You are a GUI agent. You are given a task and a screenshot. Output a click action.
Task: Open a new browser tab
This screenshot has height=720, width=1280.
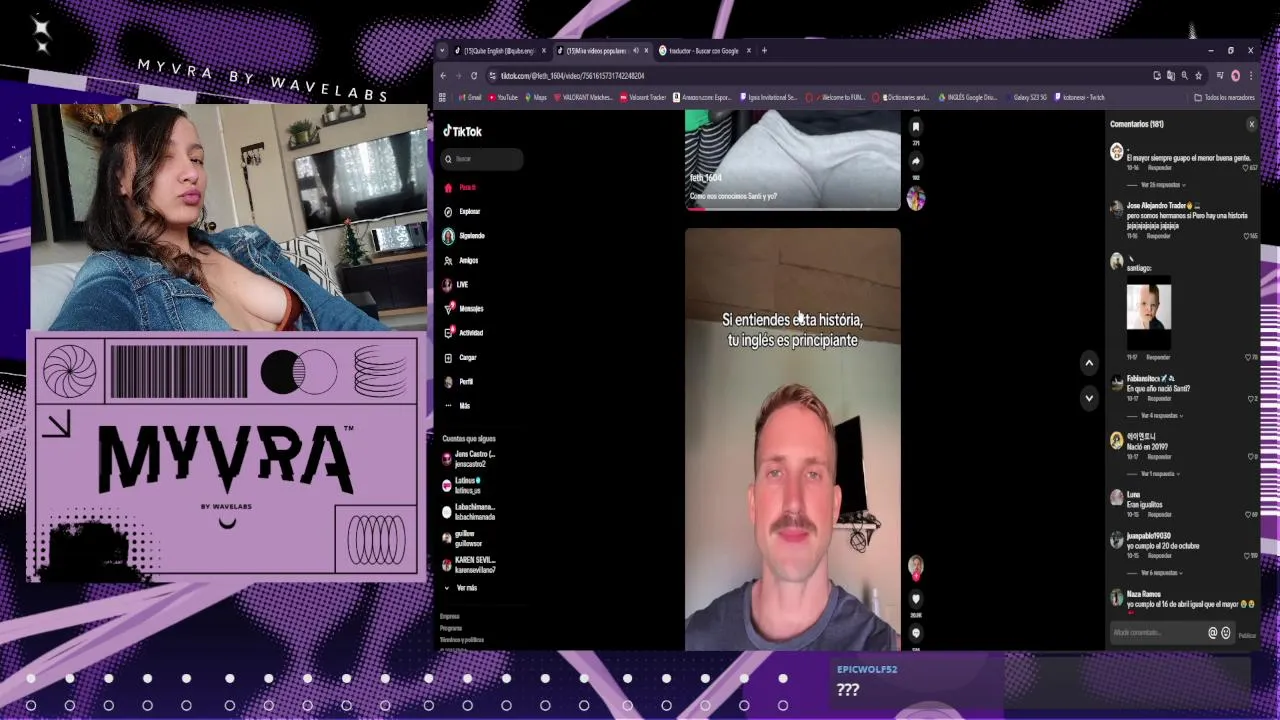pos(764,50)
